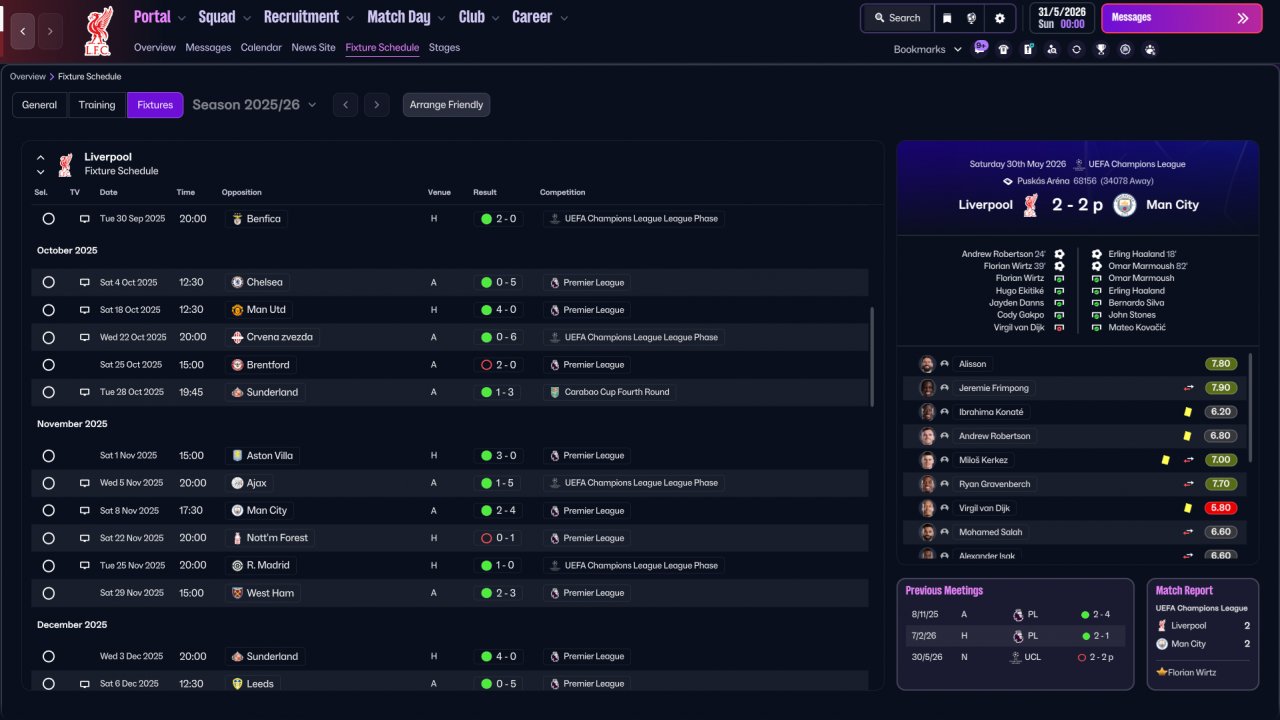Click the 2 - 4 result in Previous Meetings
1280x720 pixels.
[1096, 615]
